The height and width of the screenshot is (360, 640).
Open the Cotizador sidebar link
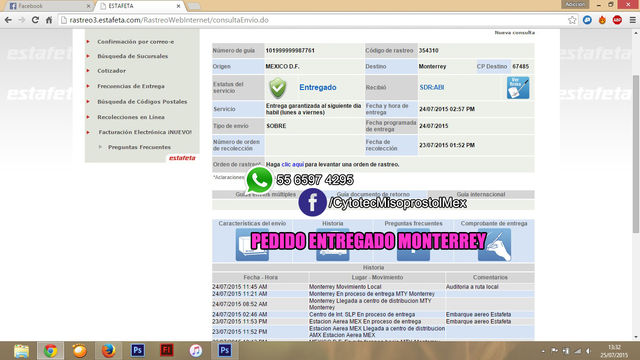pyautogui.click(x=111, y=71)
